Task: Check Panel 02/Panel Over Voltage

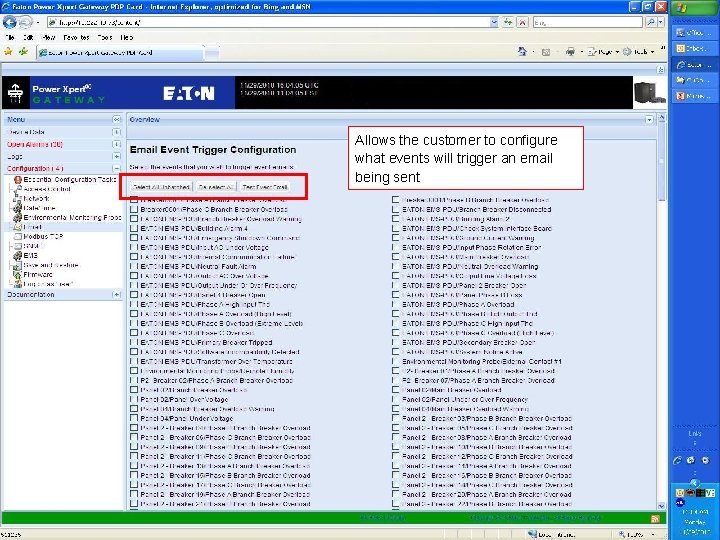Action: [x=134, y=399]
